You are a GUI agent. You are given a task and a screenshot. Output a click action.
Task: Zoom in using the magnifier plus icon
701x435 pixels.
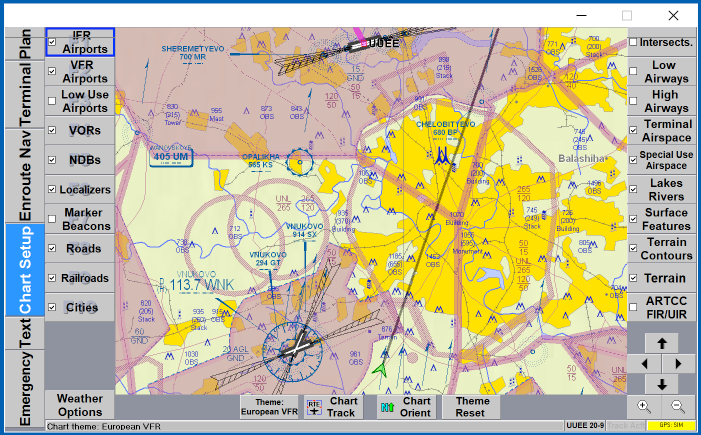coord(644,407)
